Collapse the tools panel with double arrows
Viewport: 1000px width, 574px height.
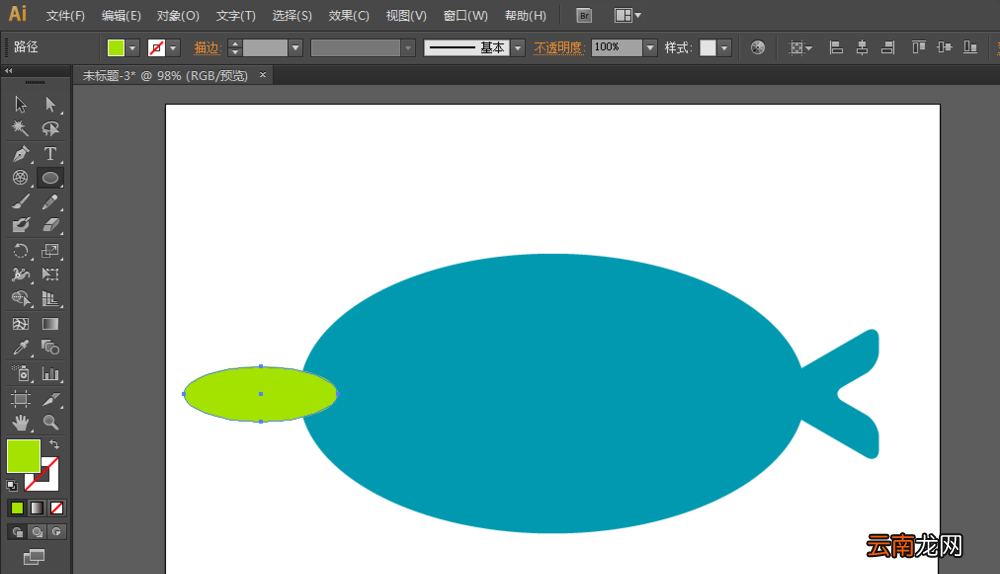pos(8,71)
